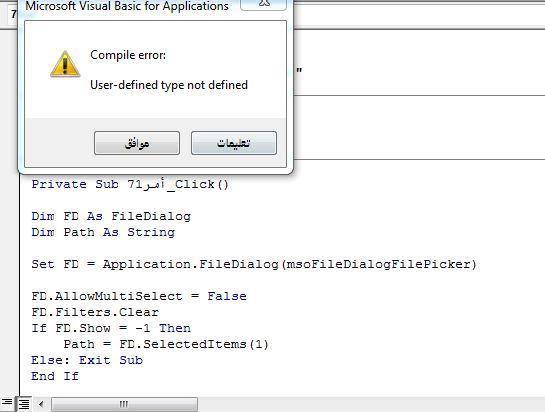Place cursor on Private Sub Click line
The height and width of the screenshot is (412, 545).
pos(130,184)
